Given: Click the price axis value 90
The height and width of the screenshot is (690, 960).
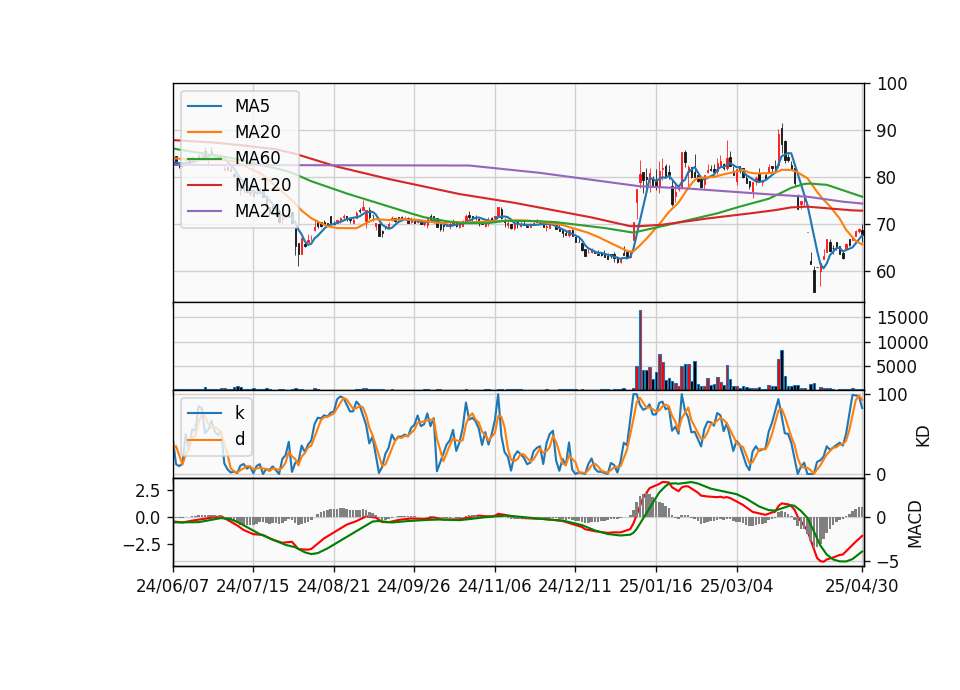Looking at the screenshot, I should tap(887, 131).
